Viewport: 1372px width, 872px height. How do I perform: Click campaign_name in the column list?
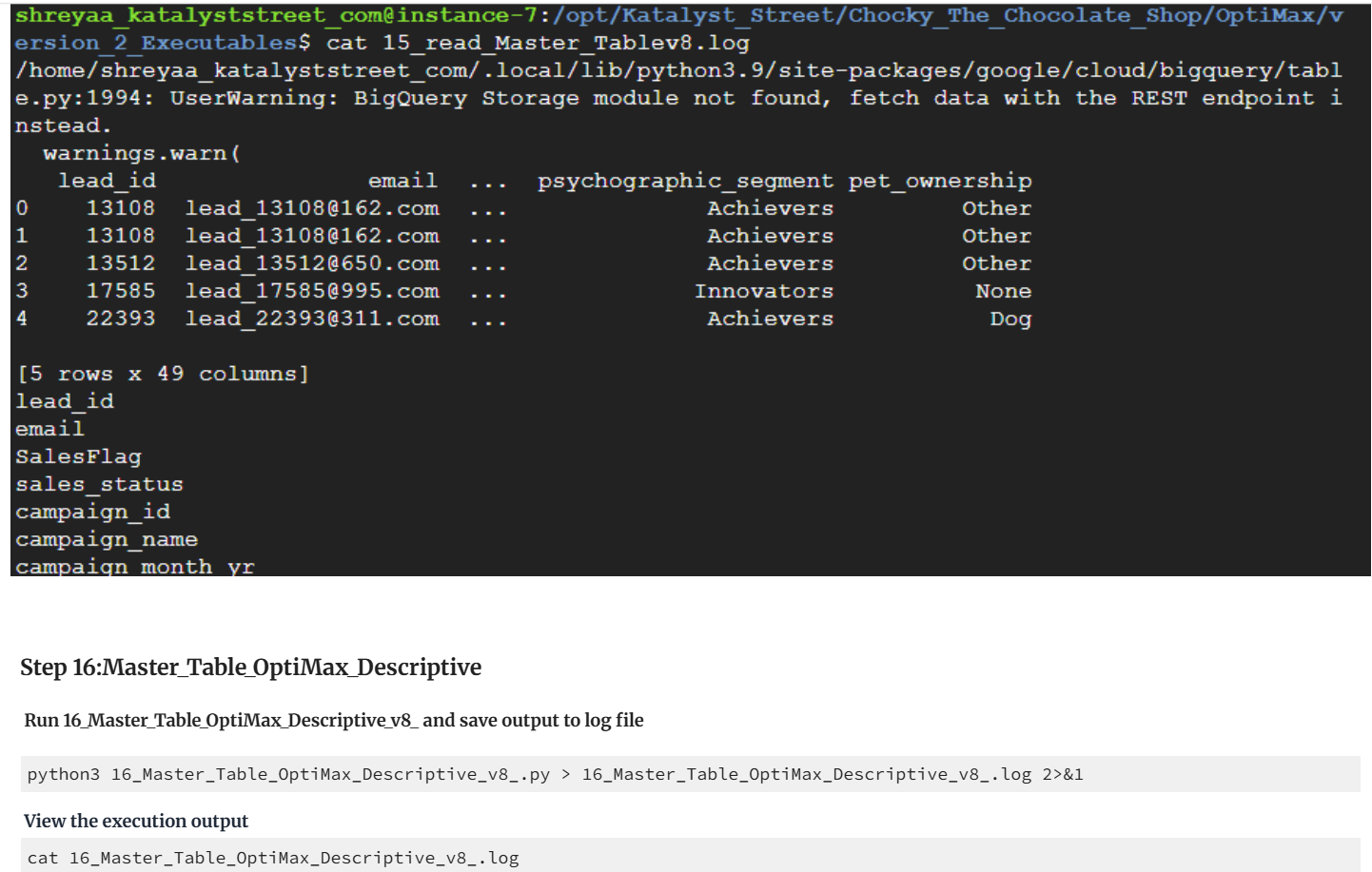point(107,539)
